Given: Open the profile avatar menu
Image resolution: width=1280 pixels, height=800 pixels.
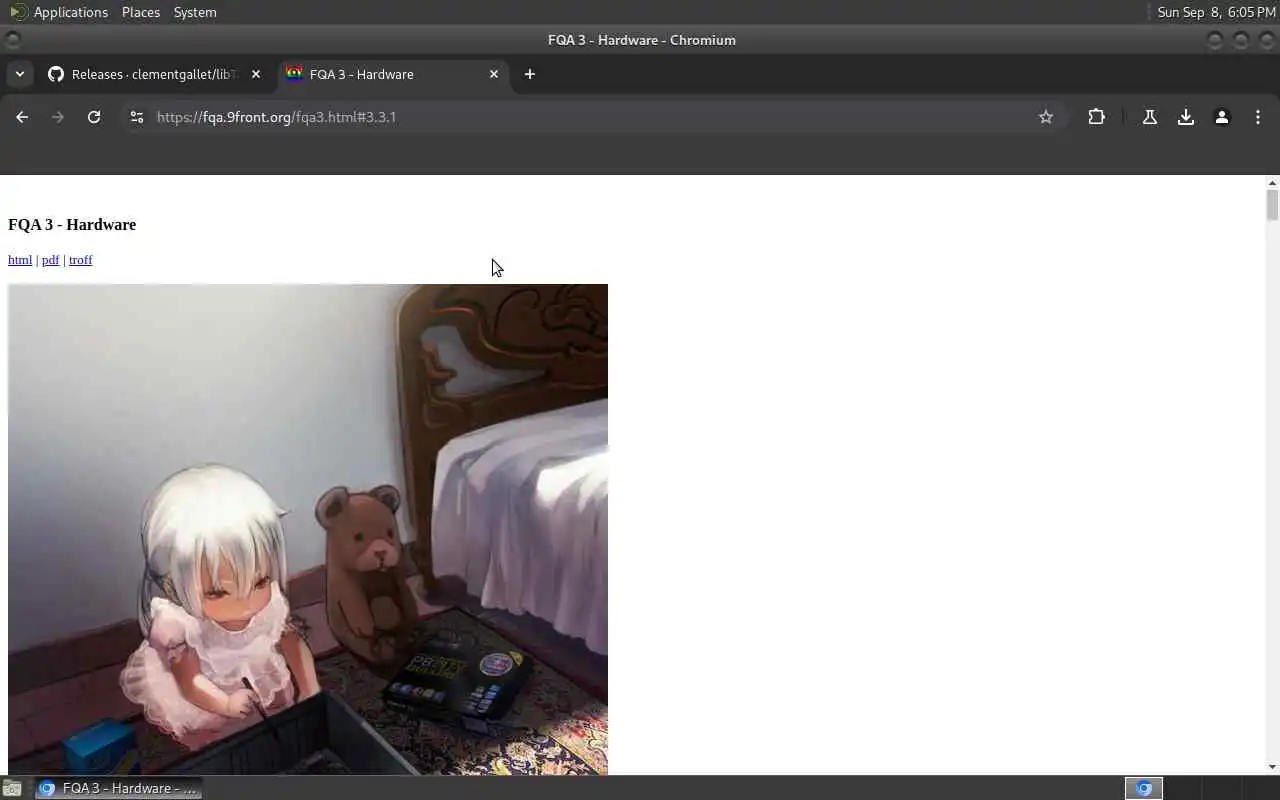Looking at the screenshot, I should click(1222, 117).
